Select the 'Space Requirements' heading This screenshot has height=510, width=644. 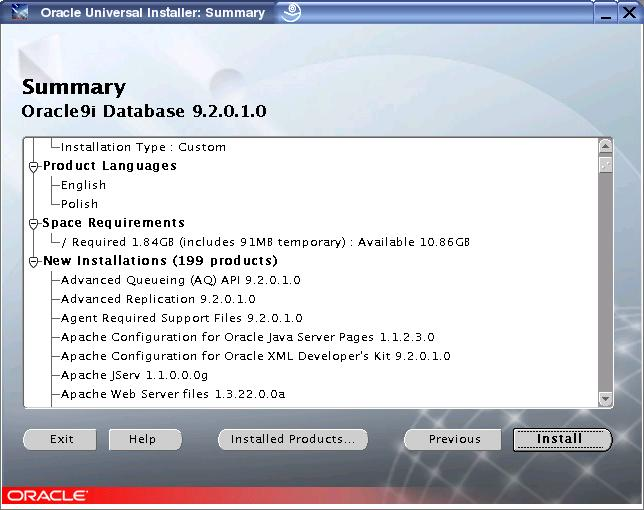click(113, 223)
